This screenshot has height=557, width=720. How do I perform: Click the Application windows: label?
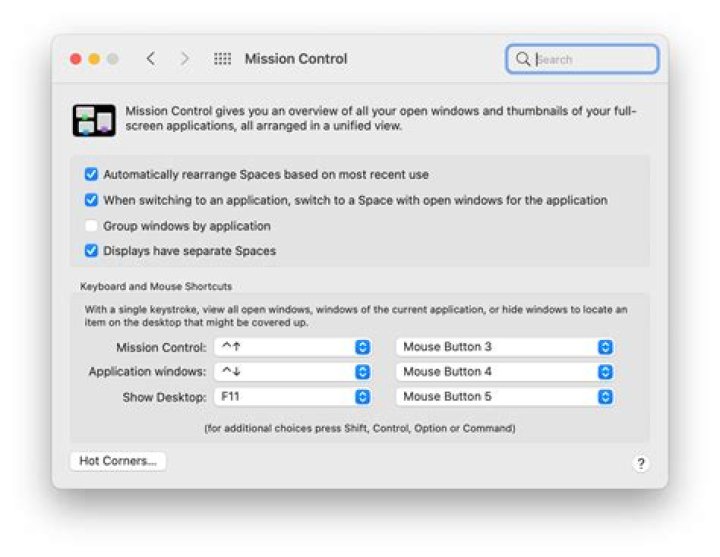click(147, 371)
